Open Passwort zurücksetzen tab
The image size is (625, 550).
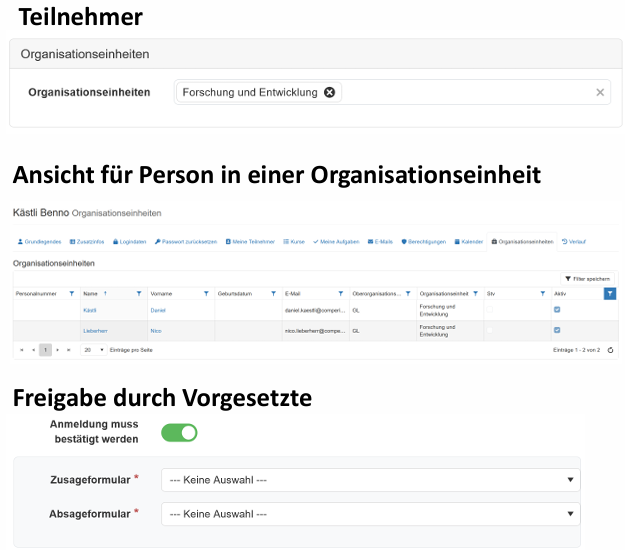click(x=186, y=242)
